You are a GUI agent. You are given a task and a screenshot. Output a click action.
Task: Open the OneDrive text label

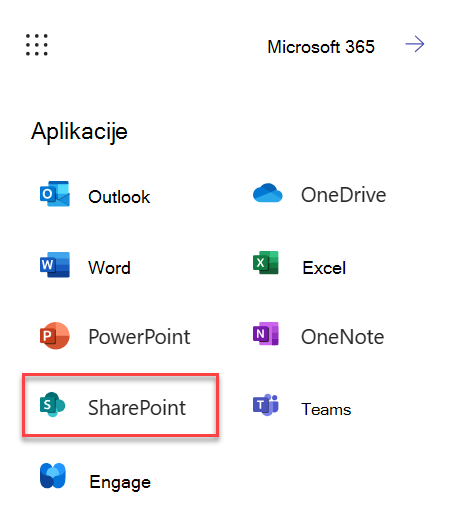pyautogui.click(x=343, y=195)
